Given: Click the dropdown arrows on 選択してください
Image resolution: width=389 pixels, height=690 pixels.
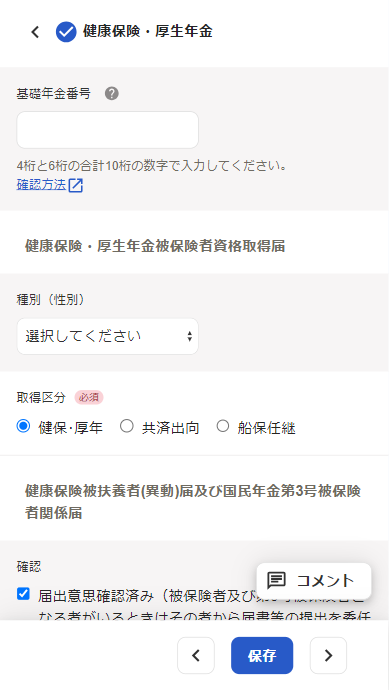Looking at the screenshot, I should coord(190,337).
